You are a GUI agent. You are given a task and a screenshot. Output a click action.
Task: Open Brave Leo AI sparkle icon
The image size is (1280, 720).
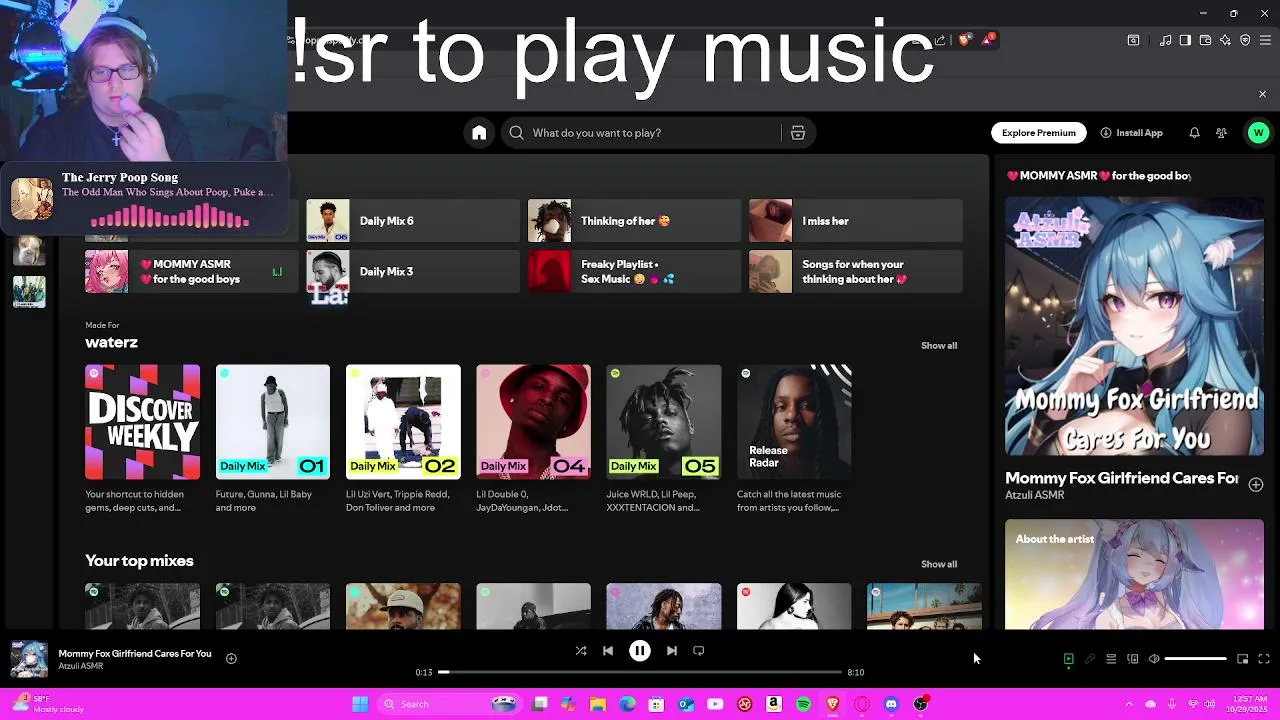1225,40
